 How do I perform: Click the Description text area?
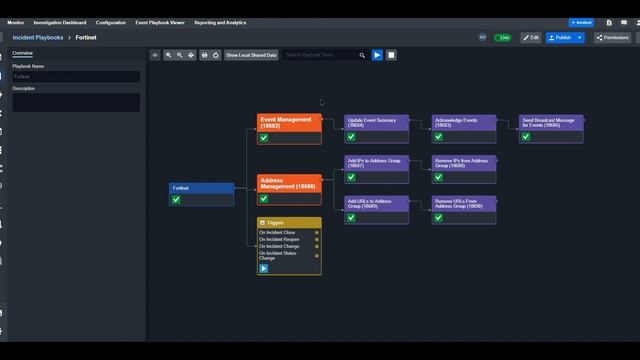coord(76,102)
